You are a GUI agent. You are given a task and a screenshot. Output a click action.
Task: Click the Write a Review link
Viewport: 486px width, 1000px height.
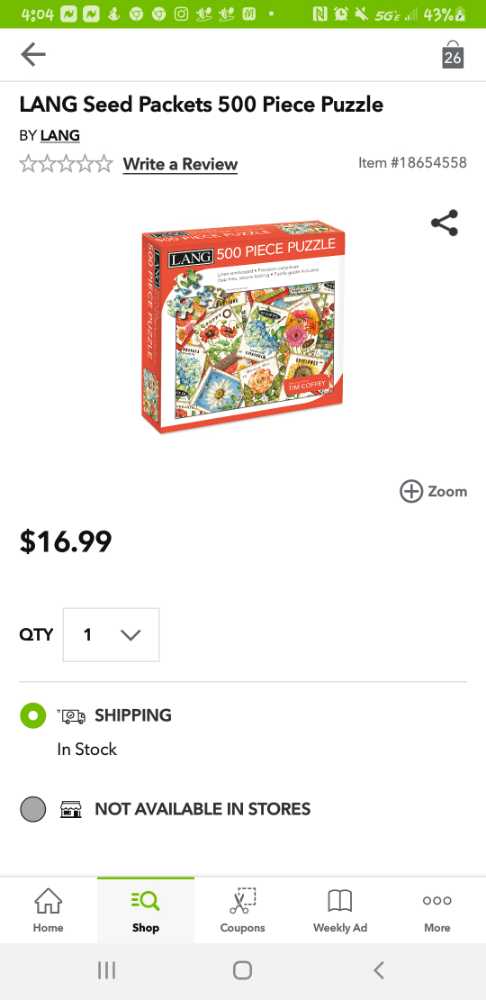click(180, 164)
